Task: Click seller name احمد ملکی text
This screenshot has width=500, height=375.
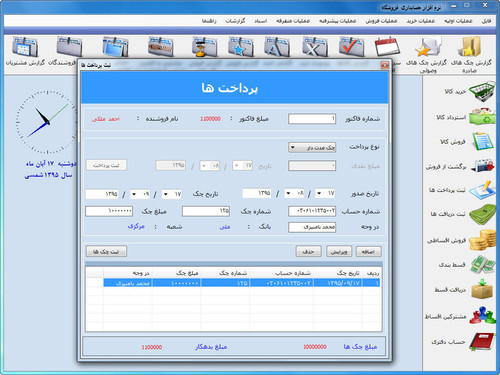Action: [x=106, y=119]
